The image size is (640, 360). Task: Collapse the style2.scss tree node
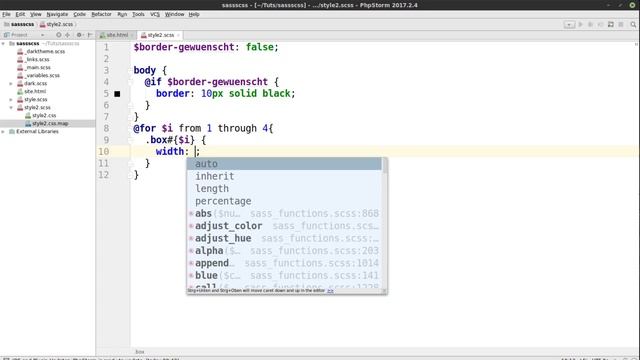(11, 107)
